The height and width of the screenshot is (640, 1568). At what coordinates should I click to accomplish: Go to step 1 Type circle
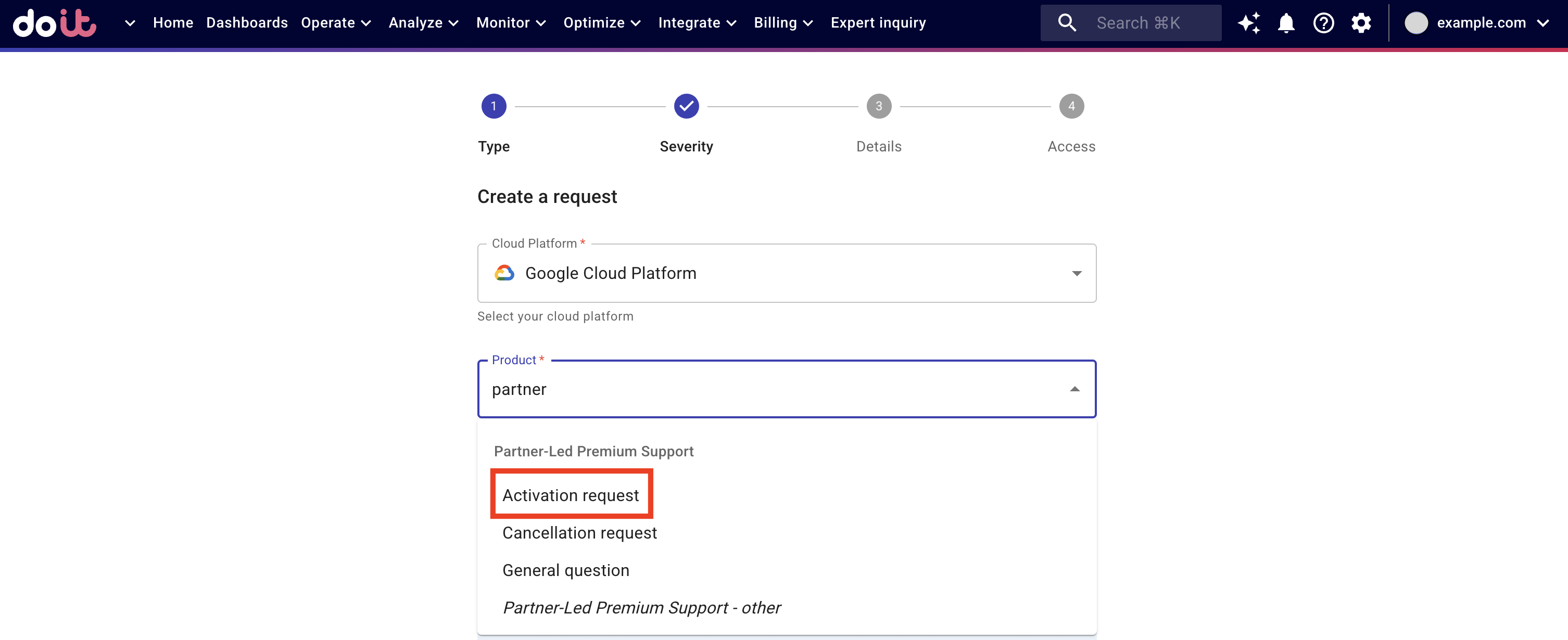pos(494,107)
